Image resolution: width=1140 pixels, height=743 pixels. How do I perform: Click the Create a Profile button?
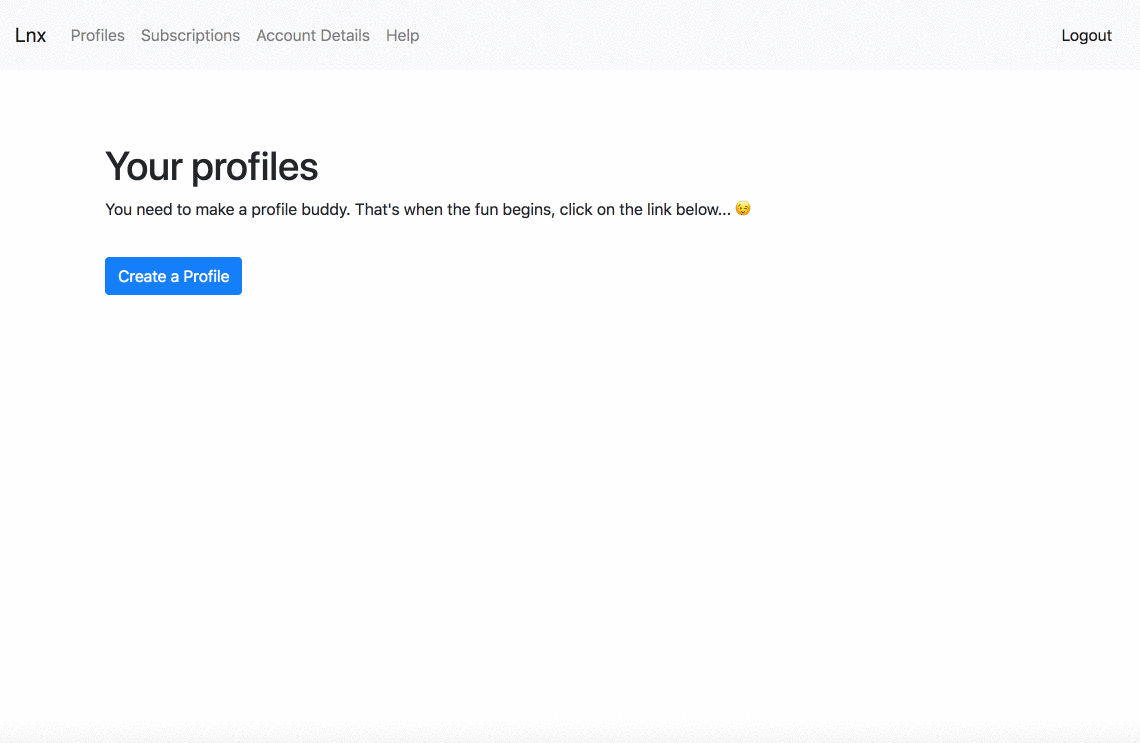[x=173, y=276]
